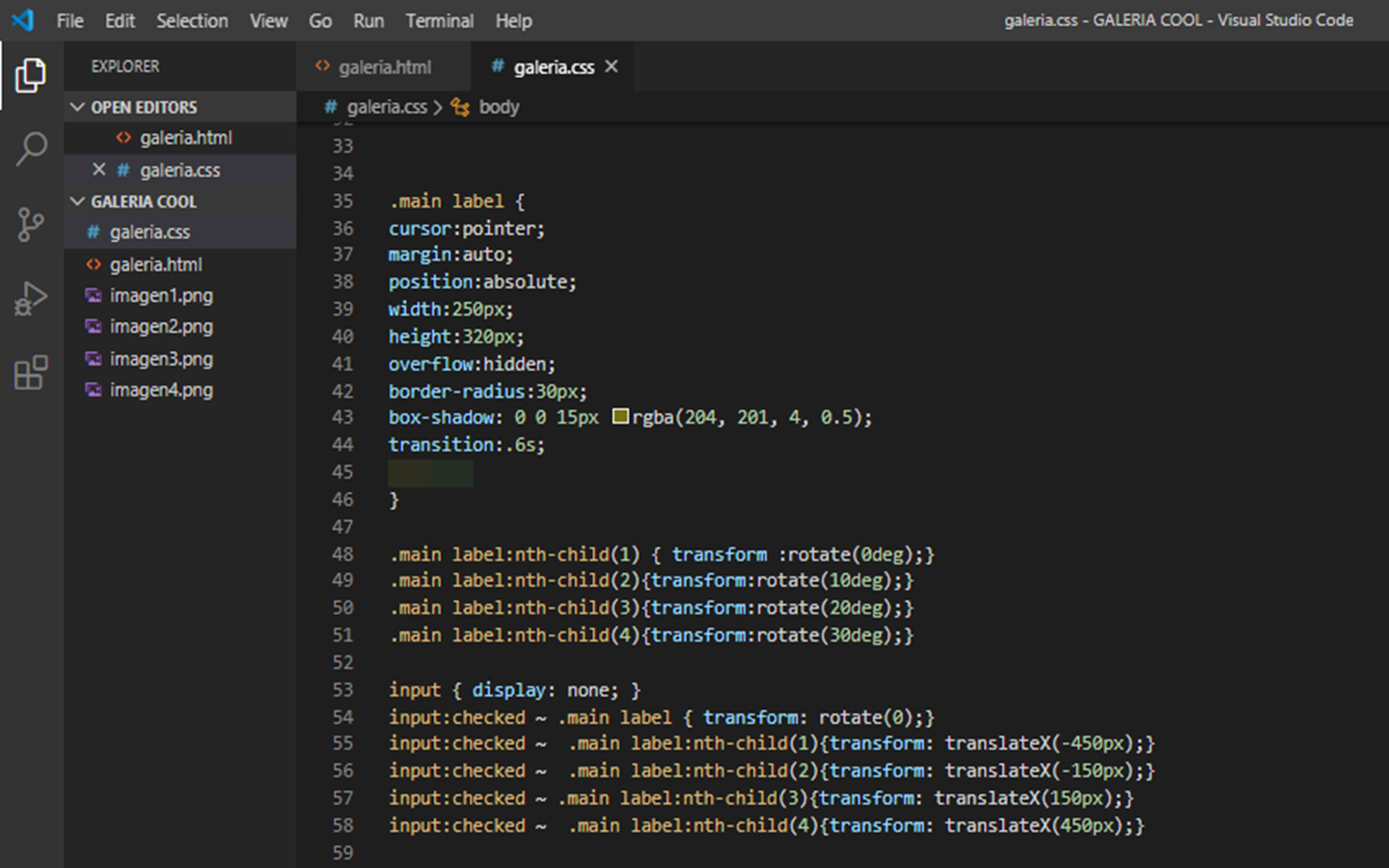Screen dimensions: 1389x868
Task: Open the rgba color swatch on line 43
Action: click(x=619, y=417)
